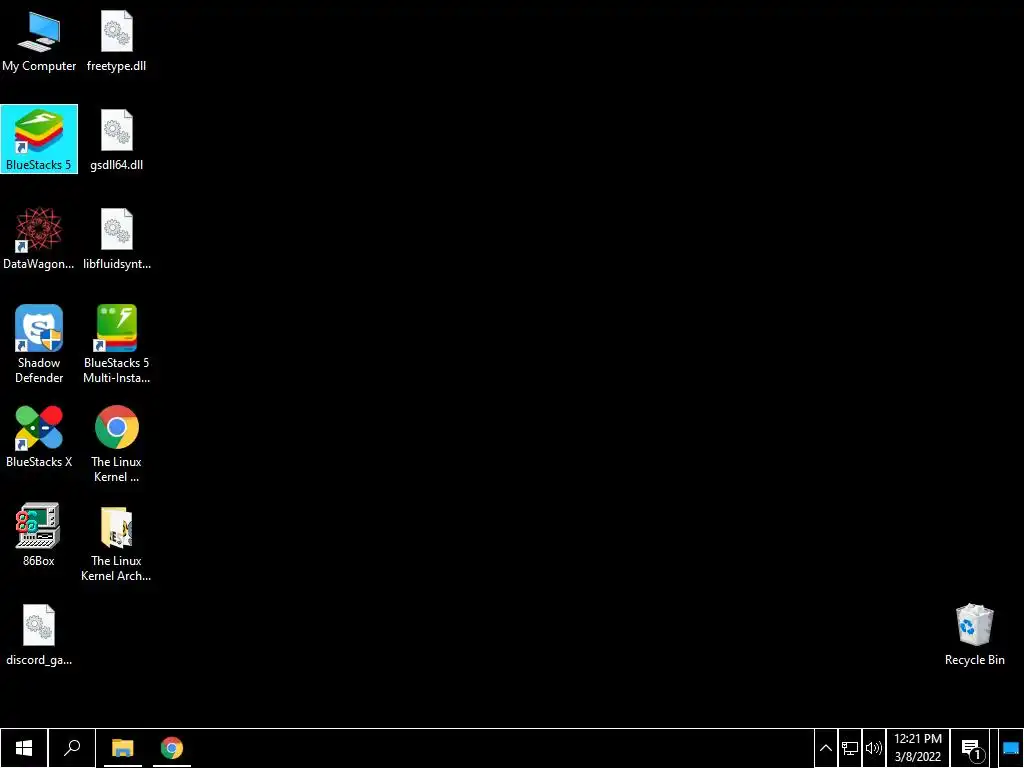Image resolution: width=1024 pixels, height=768 pixels.
Task: Select The Linux Kernel Chrome shortcut
Action: 116,443
